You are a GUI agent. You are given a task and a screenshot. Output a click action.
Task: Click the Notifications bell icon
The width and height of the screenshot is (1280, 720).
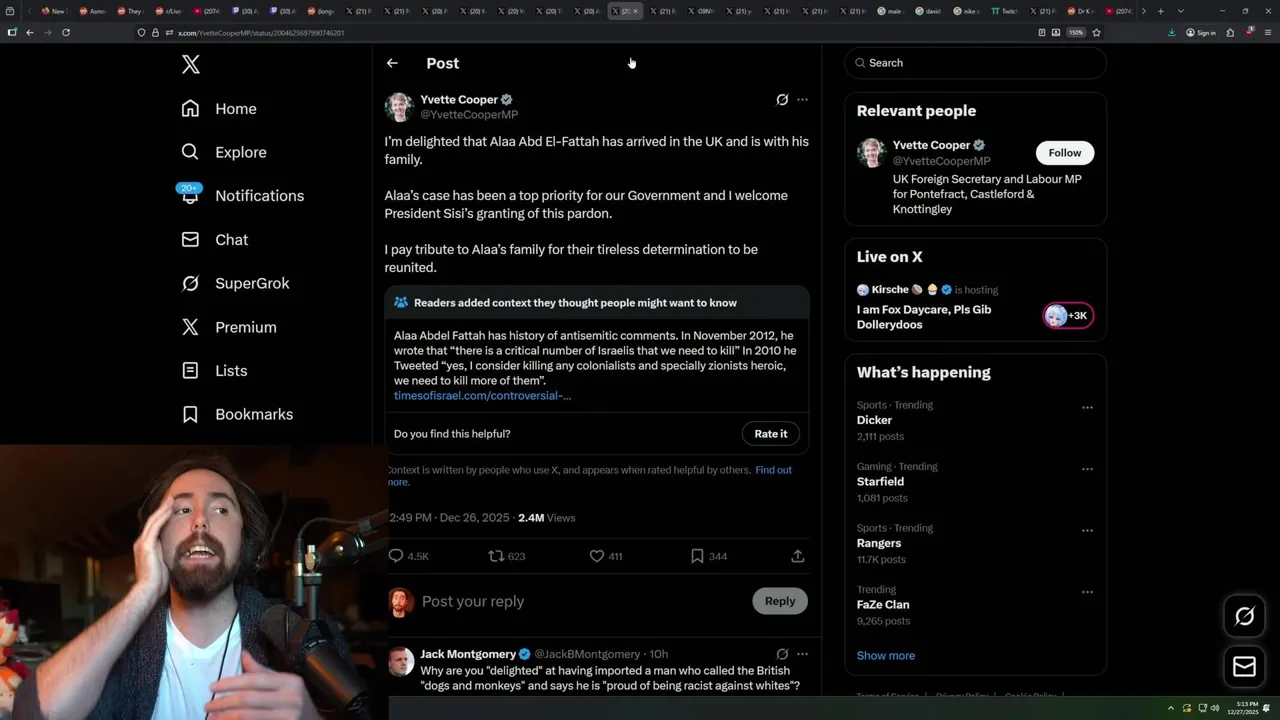(190, 196)
